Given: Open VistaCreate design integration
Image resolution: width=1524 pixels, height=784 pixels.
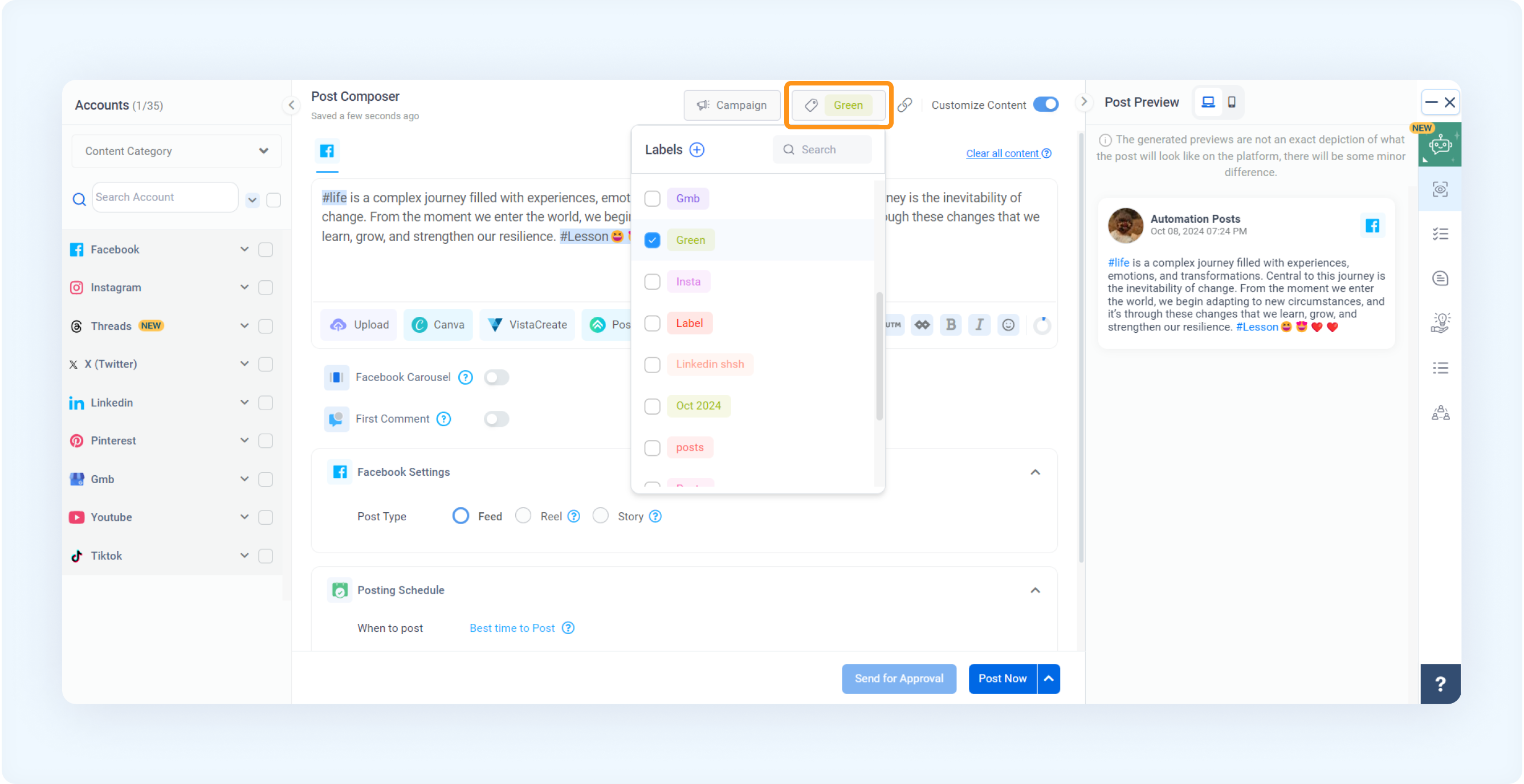Looking at the screenshot, I should [527, 325].
